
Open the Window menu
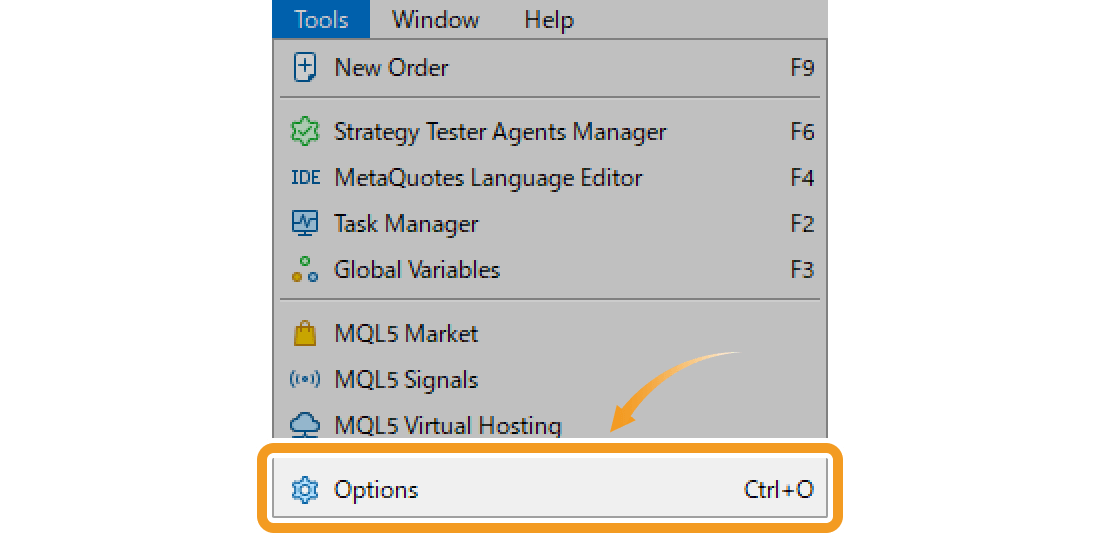pos(435,19)
